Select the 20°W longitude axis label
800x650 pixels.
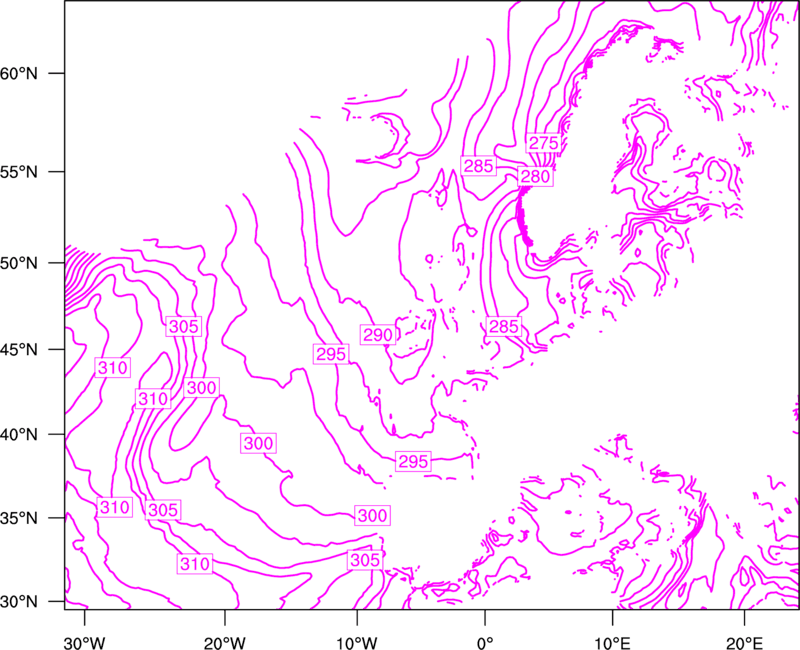tap(224, 643)
